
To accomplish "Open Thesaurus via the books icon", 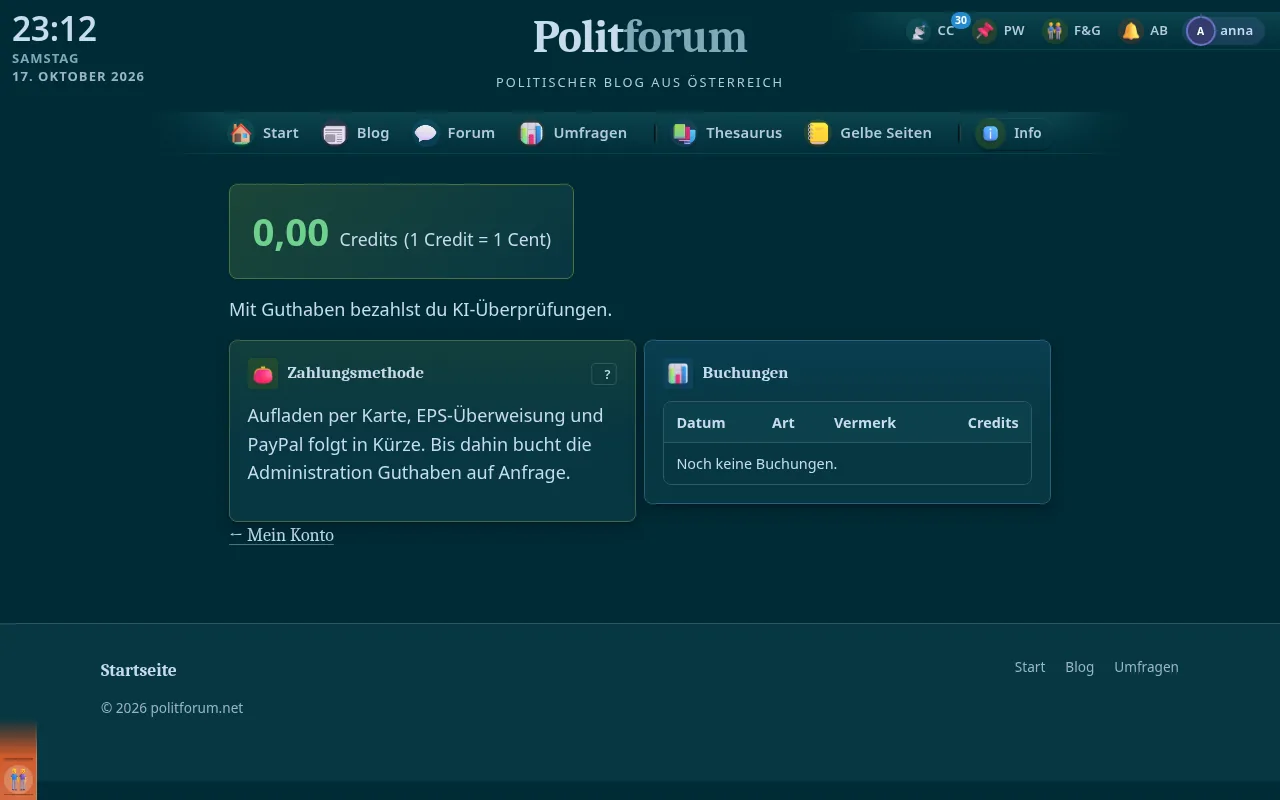I will [x=684, y=133].
